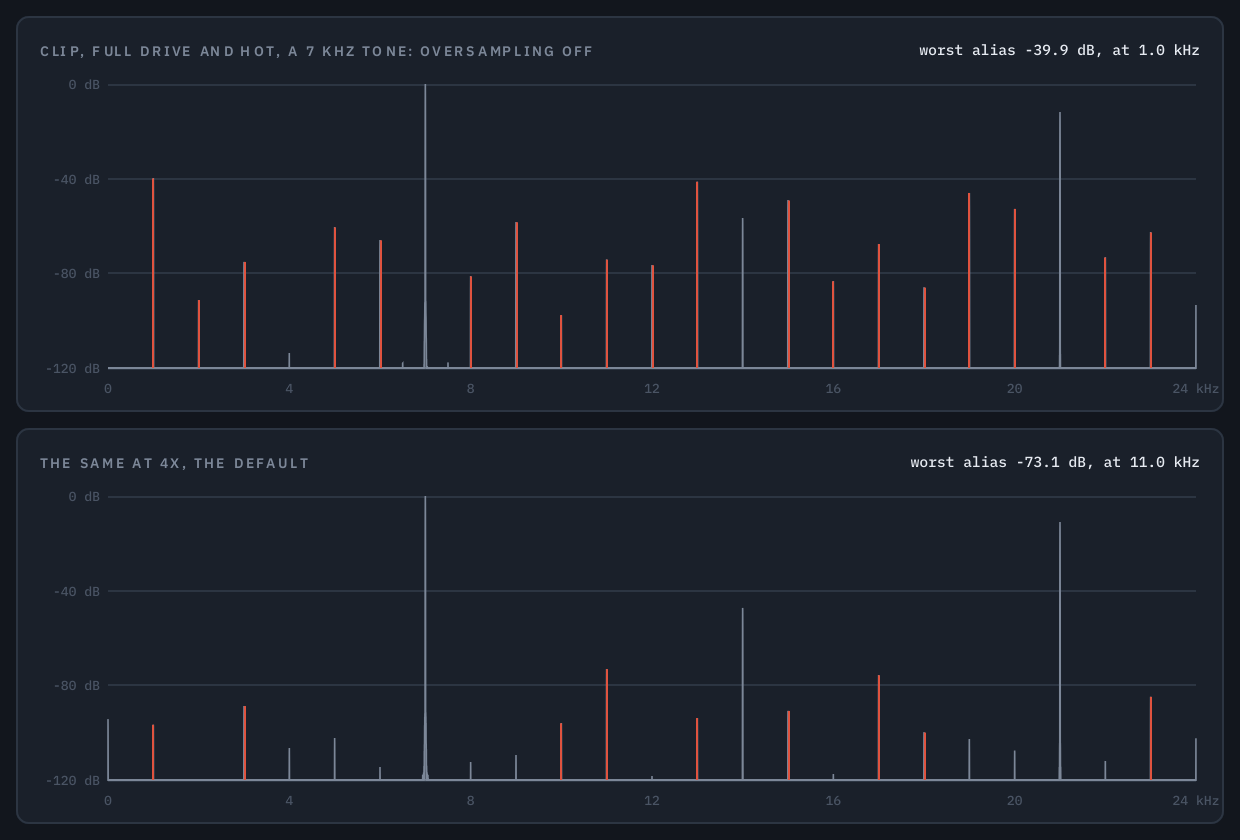This screenshot has width=1240, height=840.
Task: Click the 11 kHz red alias bar in bottom chart
Action: tap(606, 725)
